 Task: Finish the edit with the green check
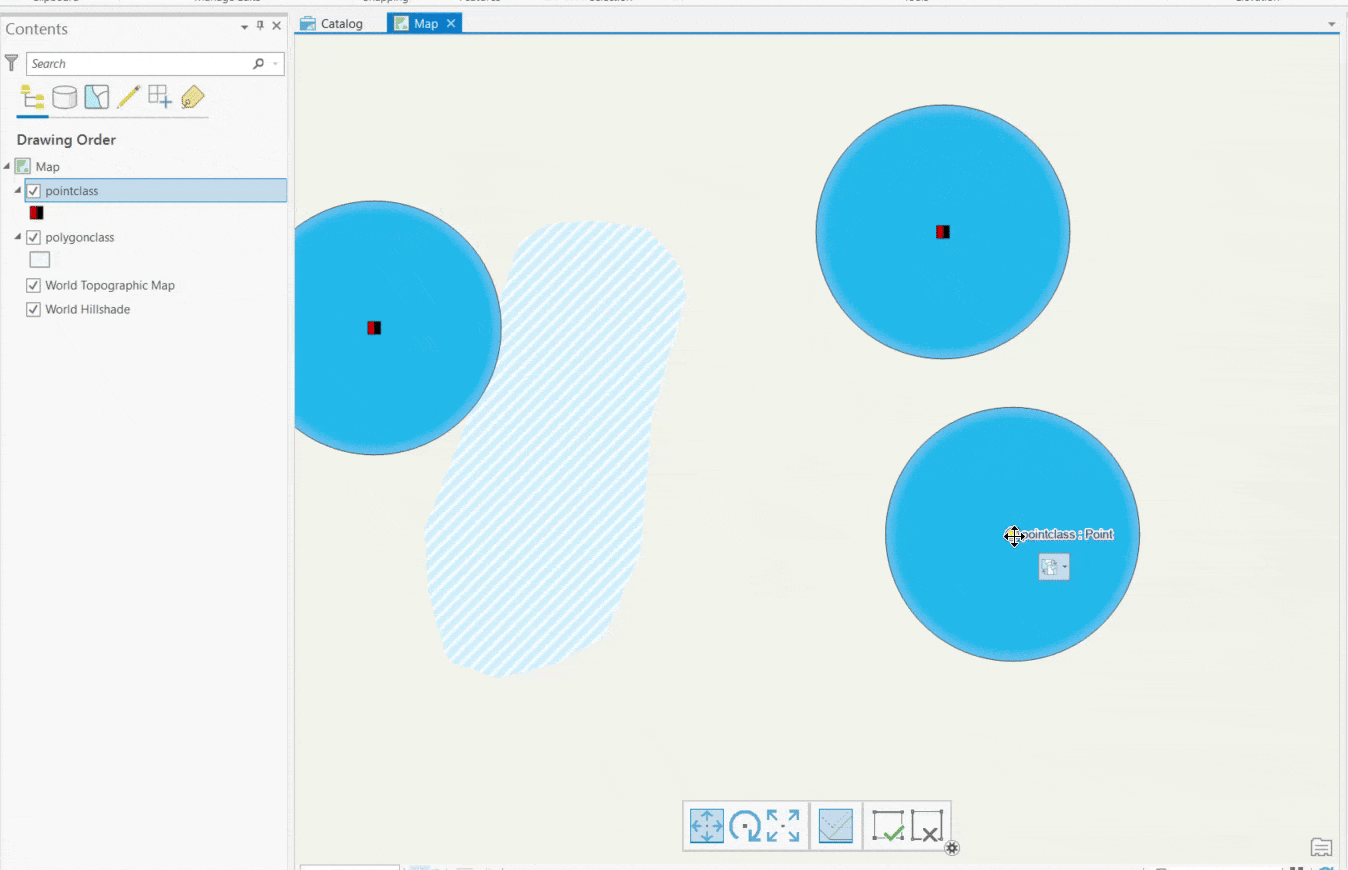coord(888,826)
